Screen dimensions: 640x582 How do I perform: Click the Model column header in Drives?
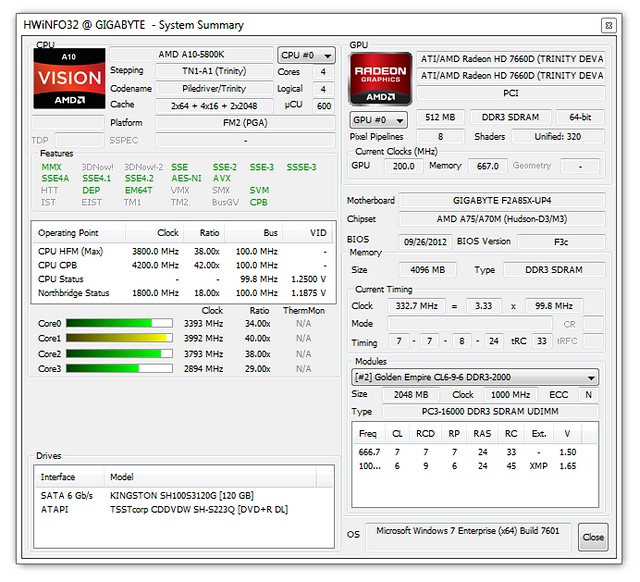[210, 477]
